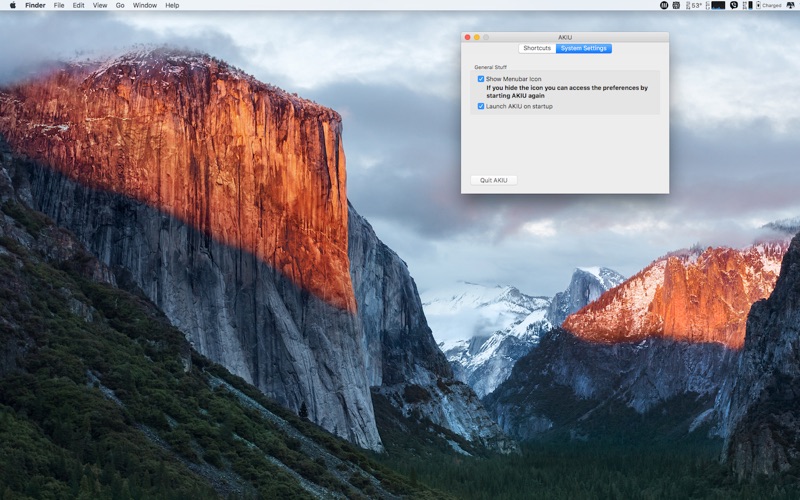Image resolution: width=800 pixels, height=500 pixels.
Task: Click the round pause-style menubar icon
Action: pos(664,5)
